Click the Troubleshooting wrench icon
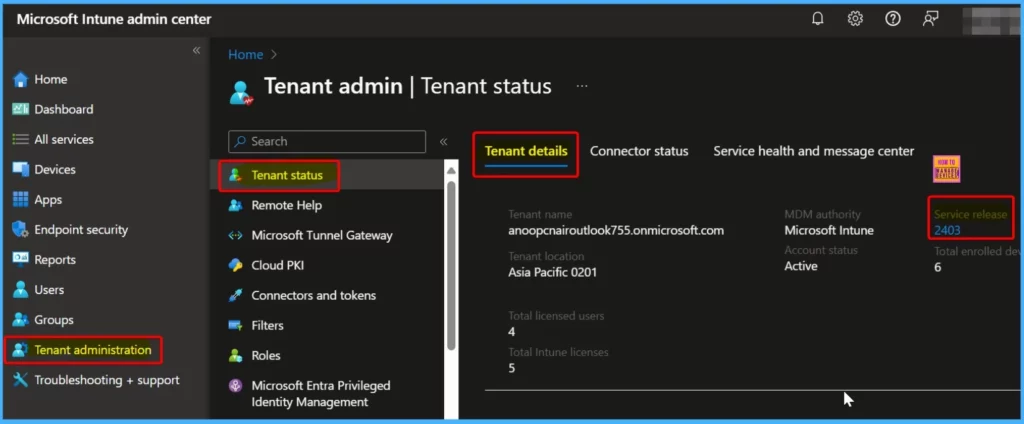Image resolution: width=1024 pixels, height=424 pixels. point(21,380)
